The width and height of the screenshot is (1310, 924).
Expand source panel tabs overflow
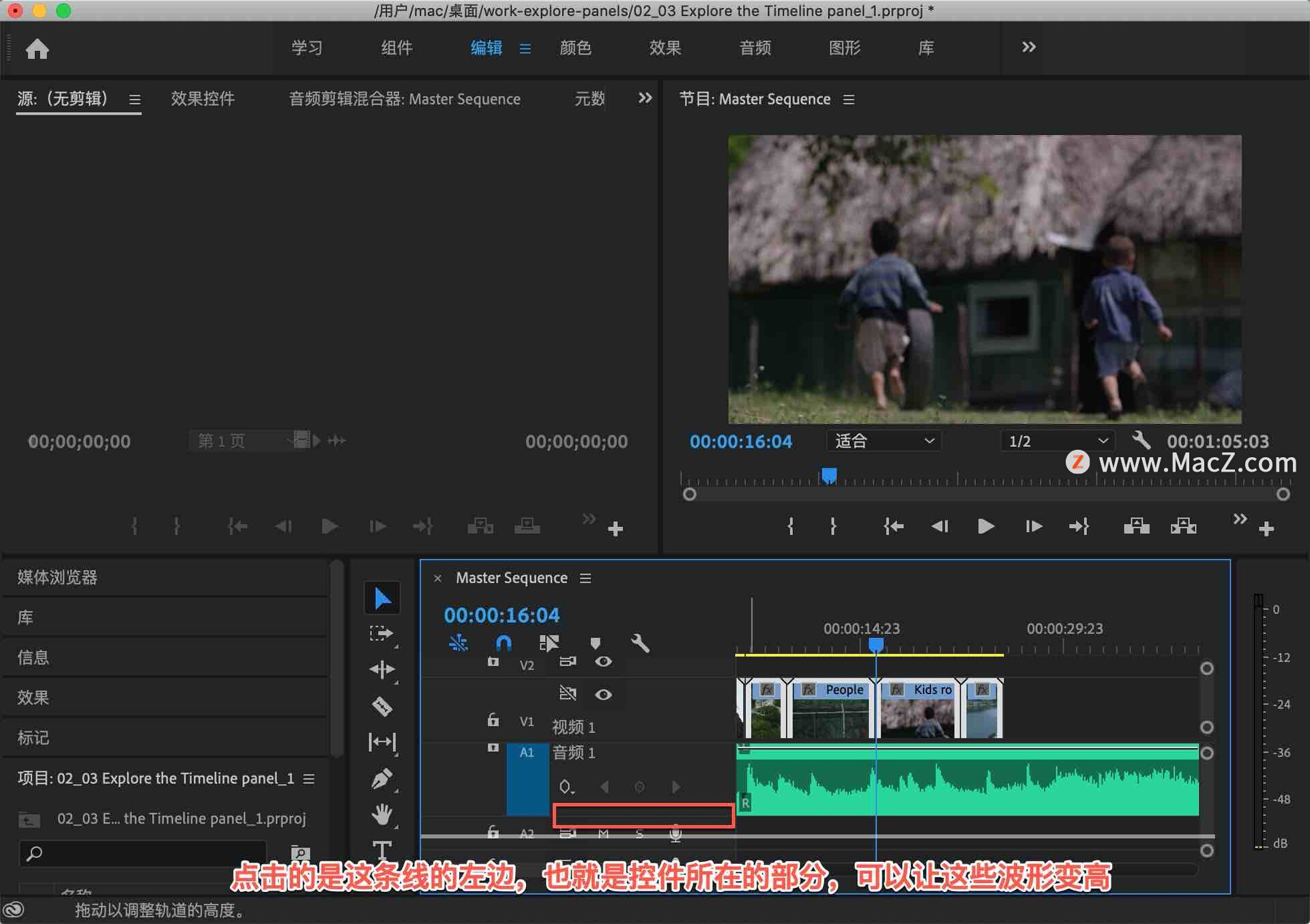645,98
